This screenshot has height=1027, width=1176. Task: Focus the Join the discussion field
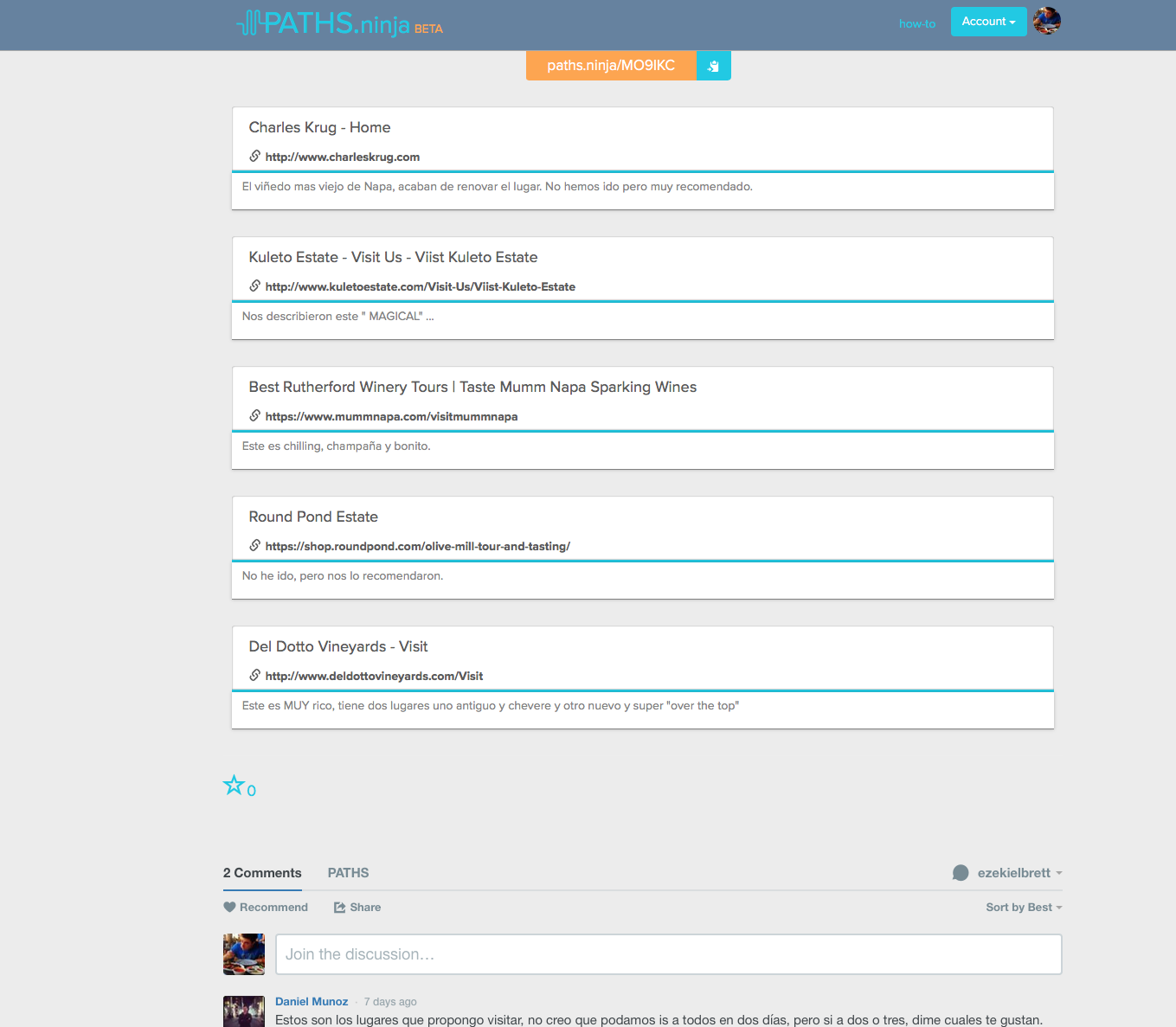coord(669,954)
